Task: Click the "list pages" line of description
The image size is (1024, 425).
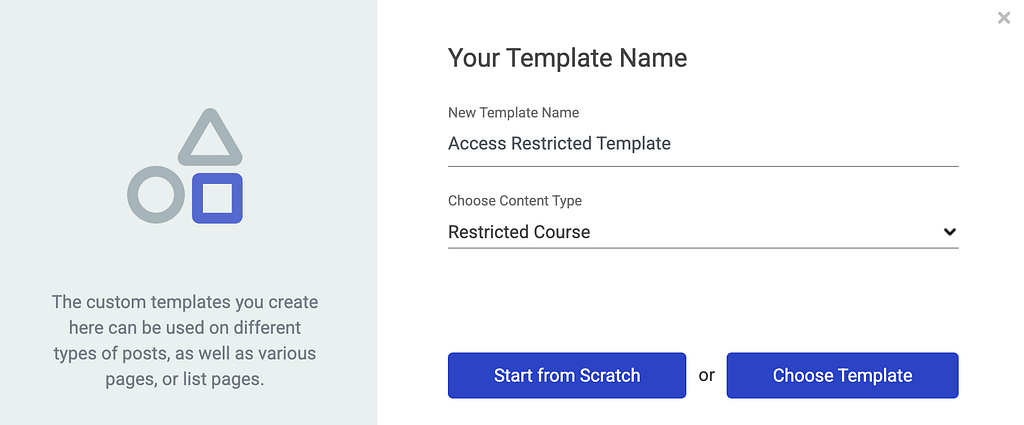Action: (x=185, y=379)
